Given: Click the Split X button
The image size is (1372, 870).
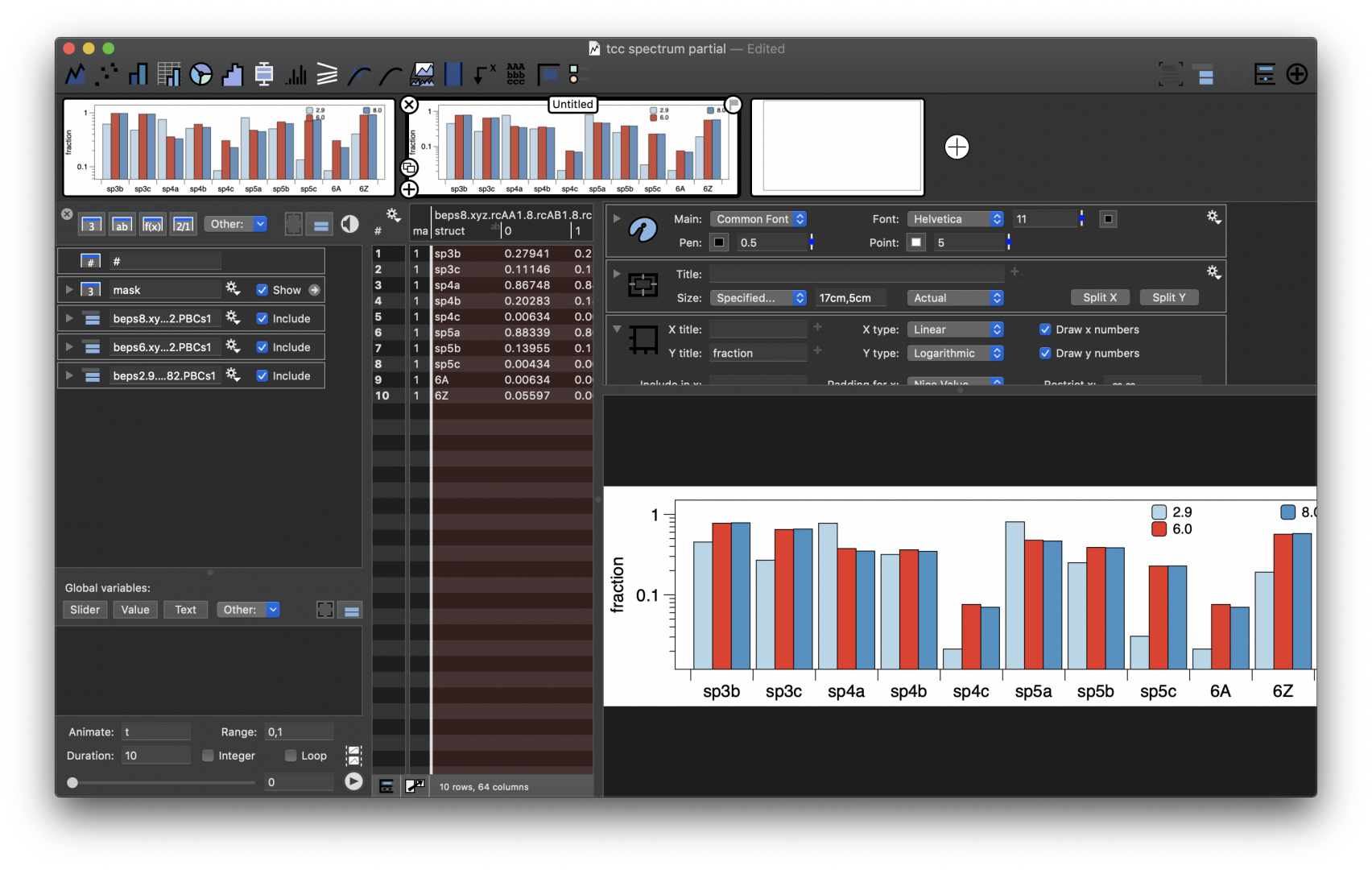Looking at the screenshot, I should click(1100, 298).
